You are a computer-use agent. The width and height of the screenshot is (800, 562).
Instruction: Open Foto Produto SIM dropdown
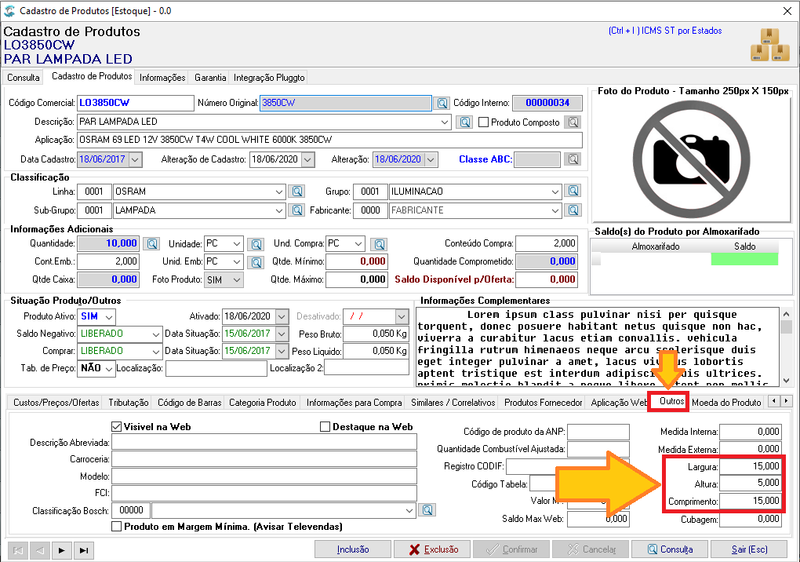click(236, 280)
